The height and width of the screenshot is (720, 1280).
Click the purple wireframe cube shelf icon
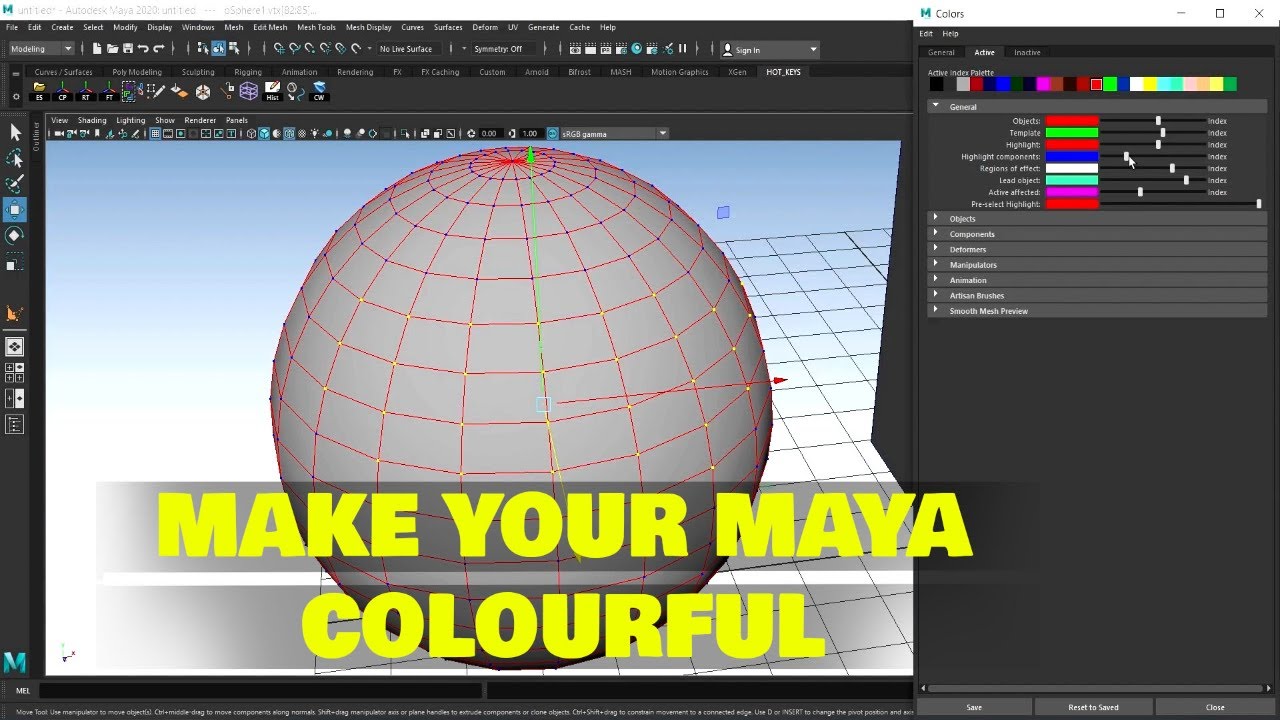click(x=249, y=91)
